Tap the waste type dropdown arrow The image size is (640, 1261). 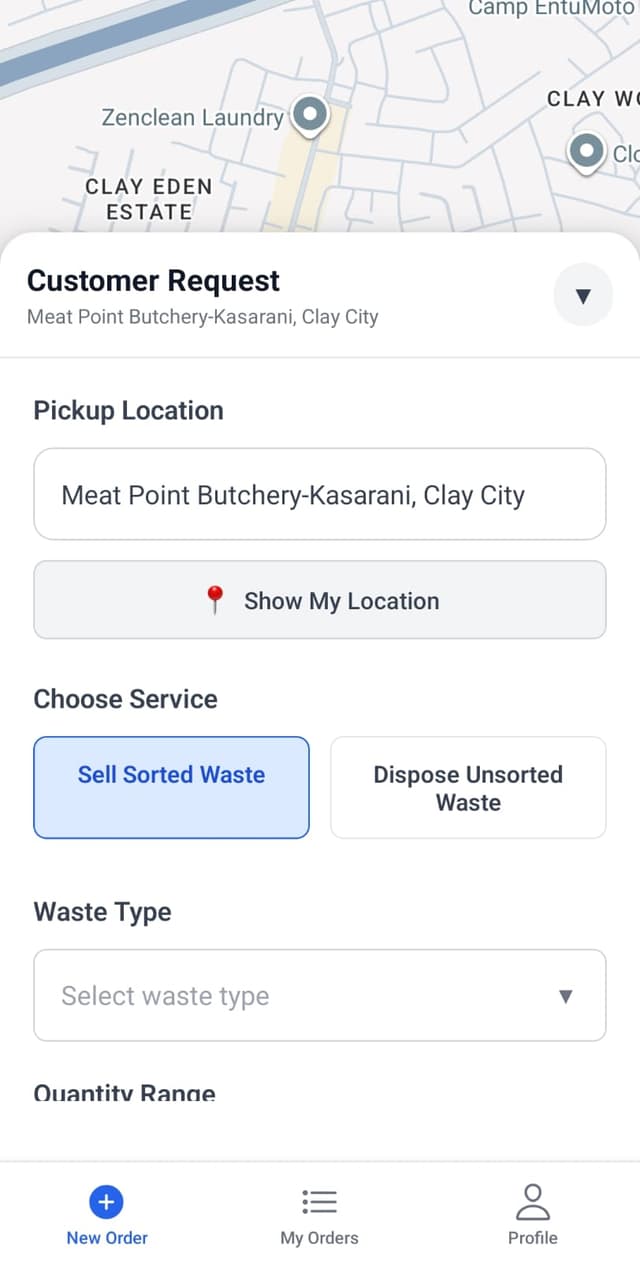[x=566, y=995]
